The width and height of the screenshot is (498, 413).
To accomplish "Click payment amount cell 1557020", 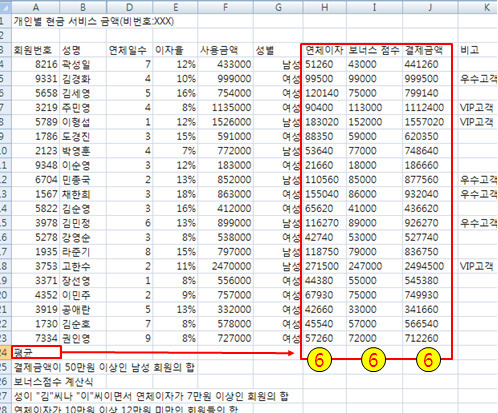I will [430, 122].
